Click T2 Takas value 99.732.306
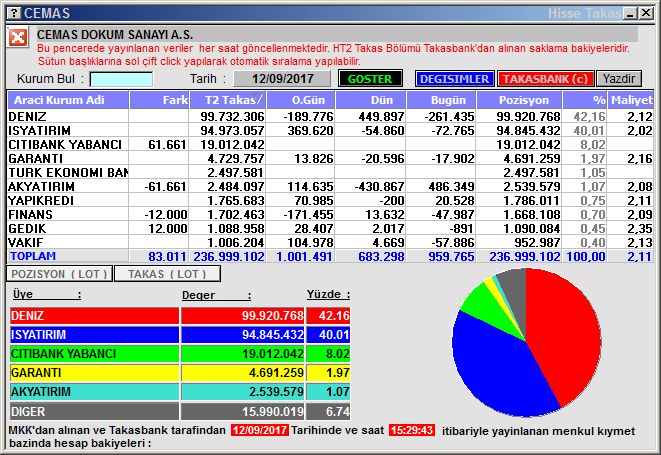 point(232,116)
